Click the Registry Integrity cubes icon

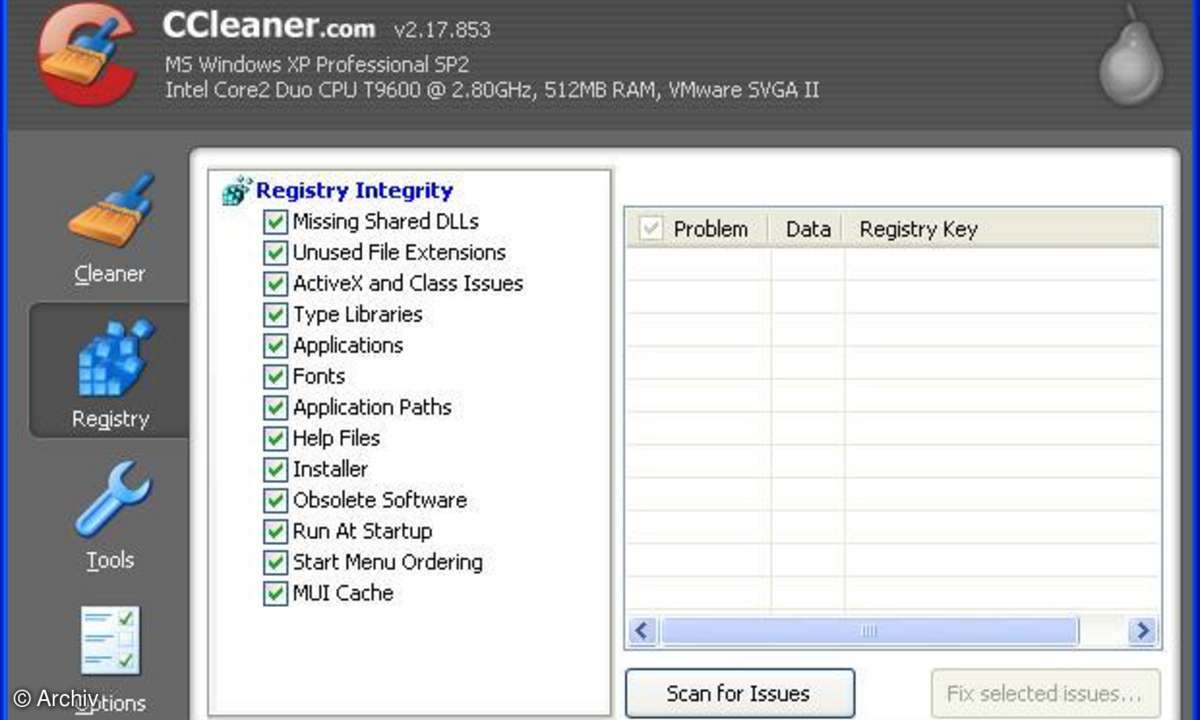click(x=236, y=190)
